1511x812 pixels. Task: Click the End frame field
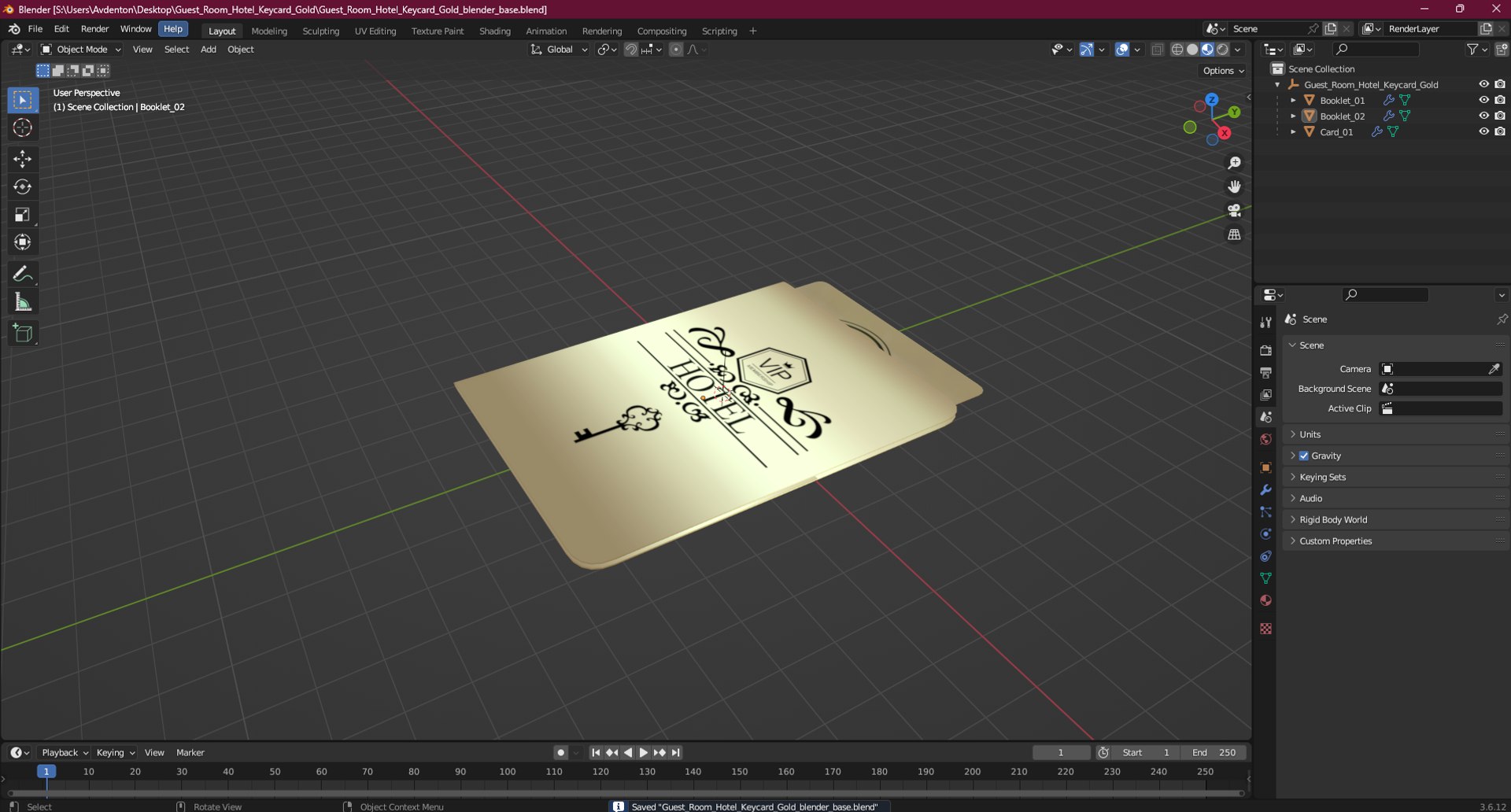1213,753
